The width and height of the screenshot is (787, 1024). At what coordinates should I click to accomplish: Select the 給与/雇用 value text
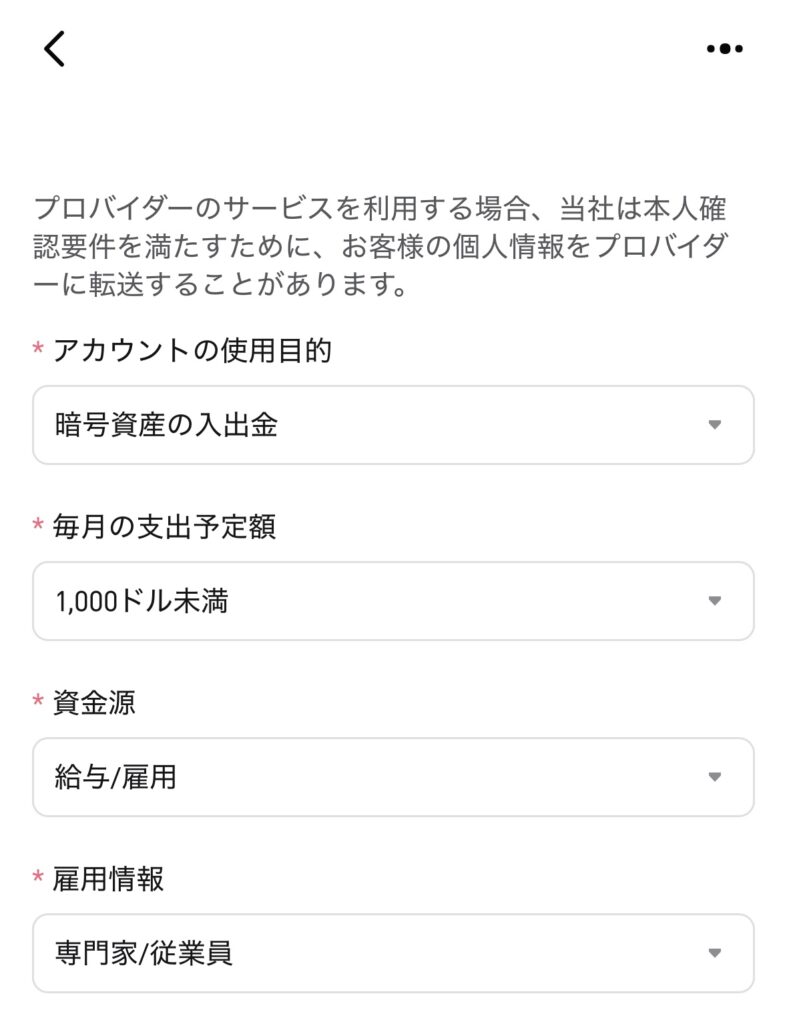click(116, 777)
